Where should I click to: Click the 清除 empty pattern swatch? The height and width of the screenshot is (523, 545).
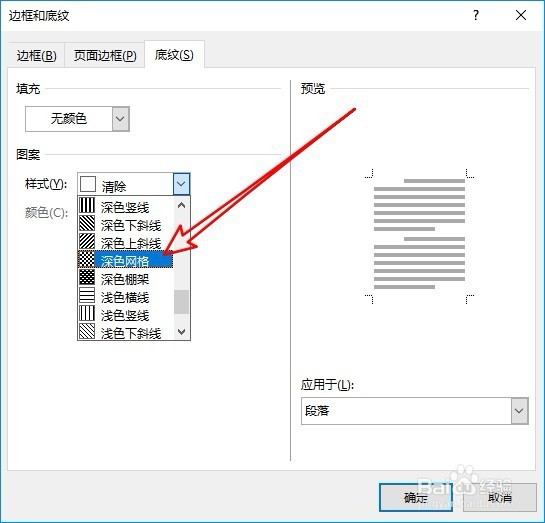[88, 184]
